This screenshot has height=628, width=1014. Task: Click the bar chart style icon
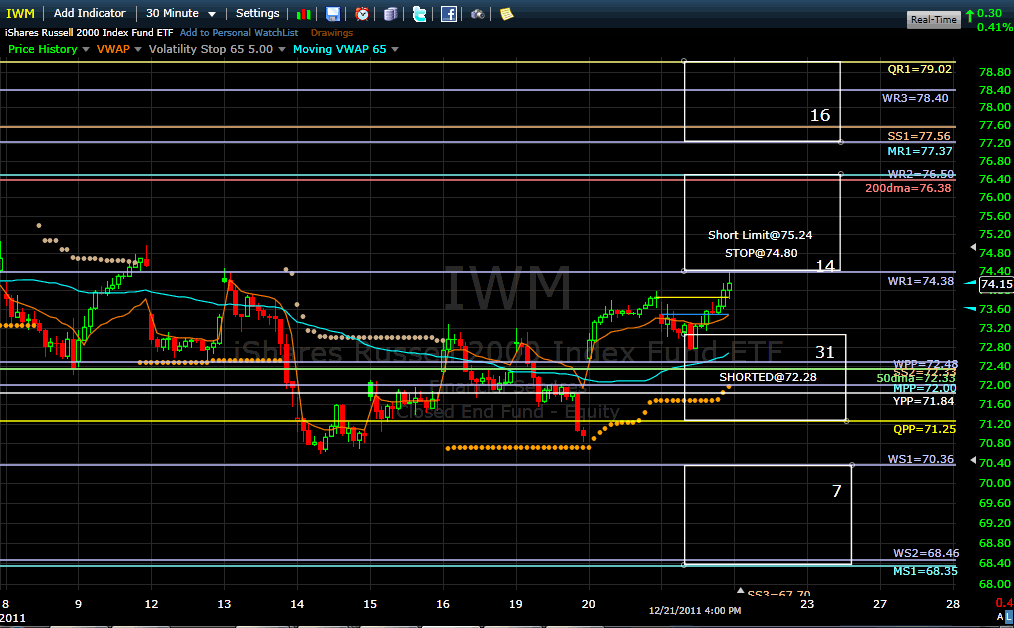(x=303, y=14)
